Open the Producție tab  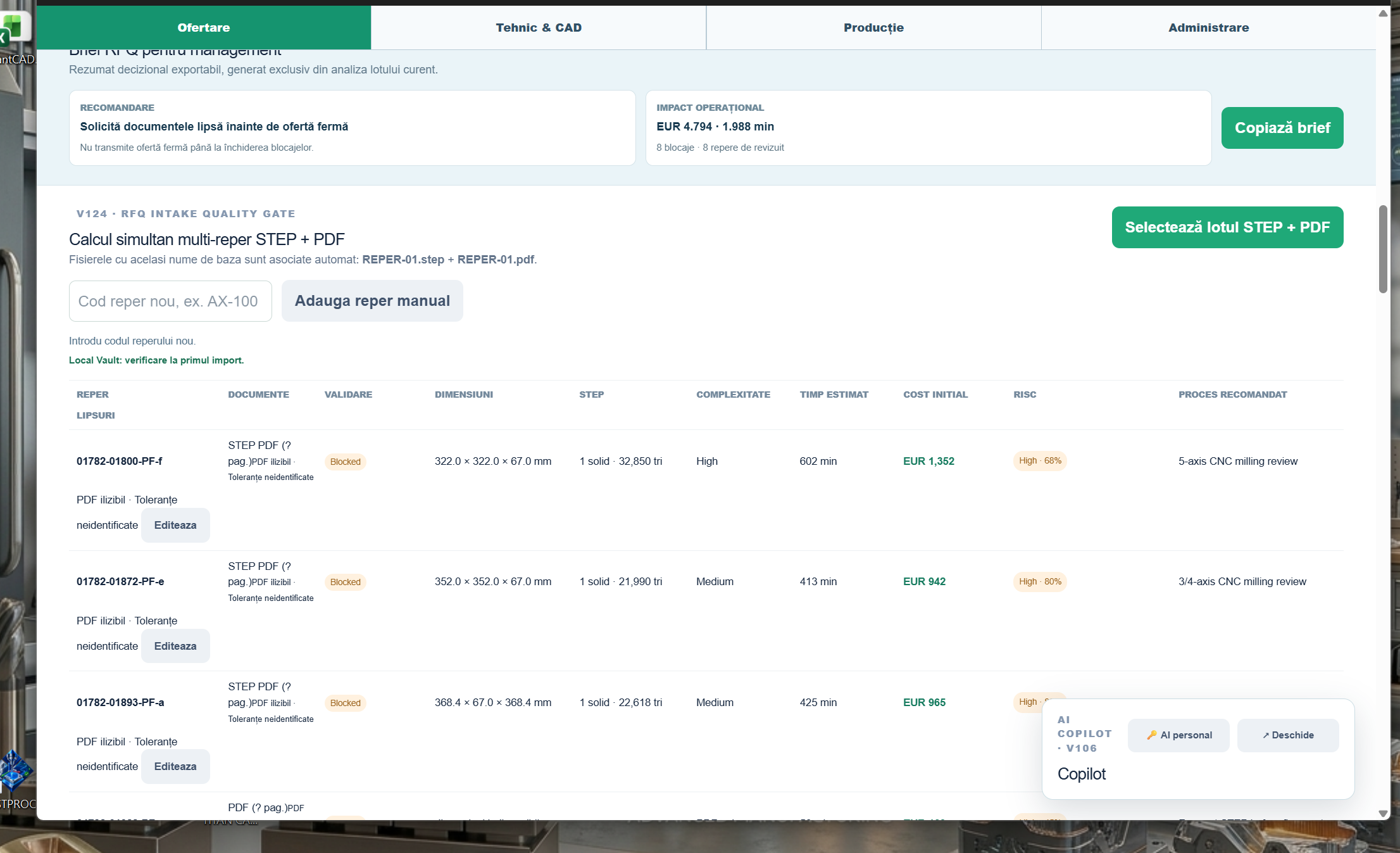point(873,27)
